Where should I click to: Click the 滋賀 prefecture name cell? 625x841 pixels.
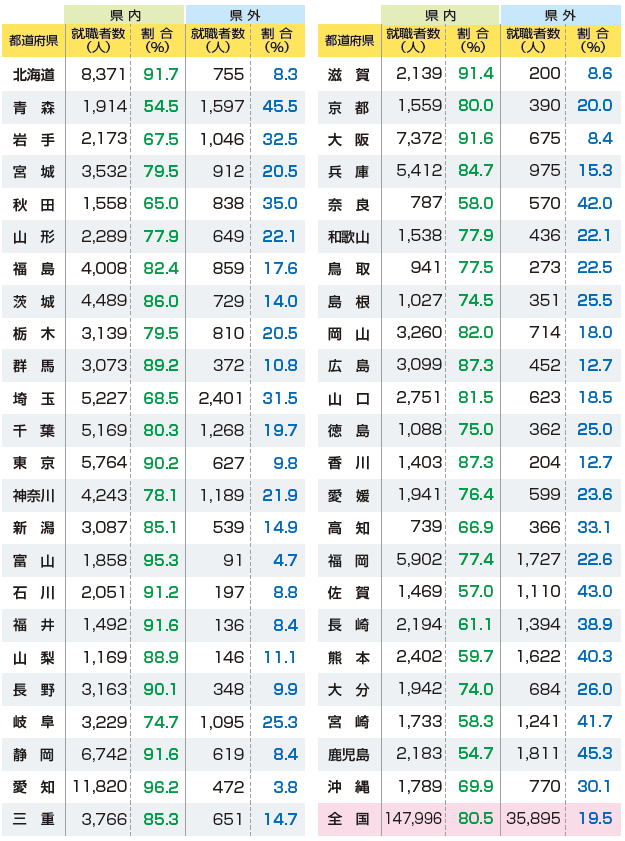point(349,75)
